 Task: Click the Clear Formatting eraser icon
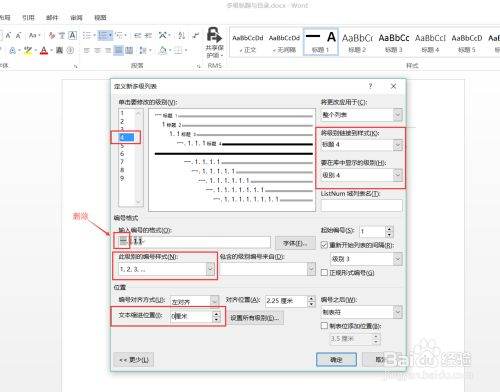click(x=52, y=35)
